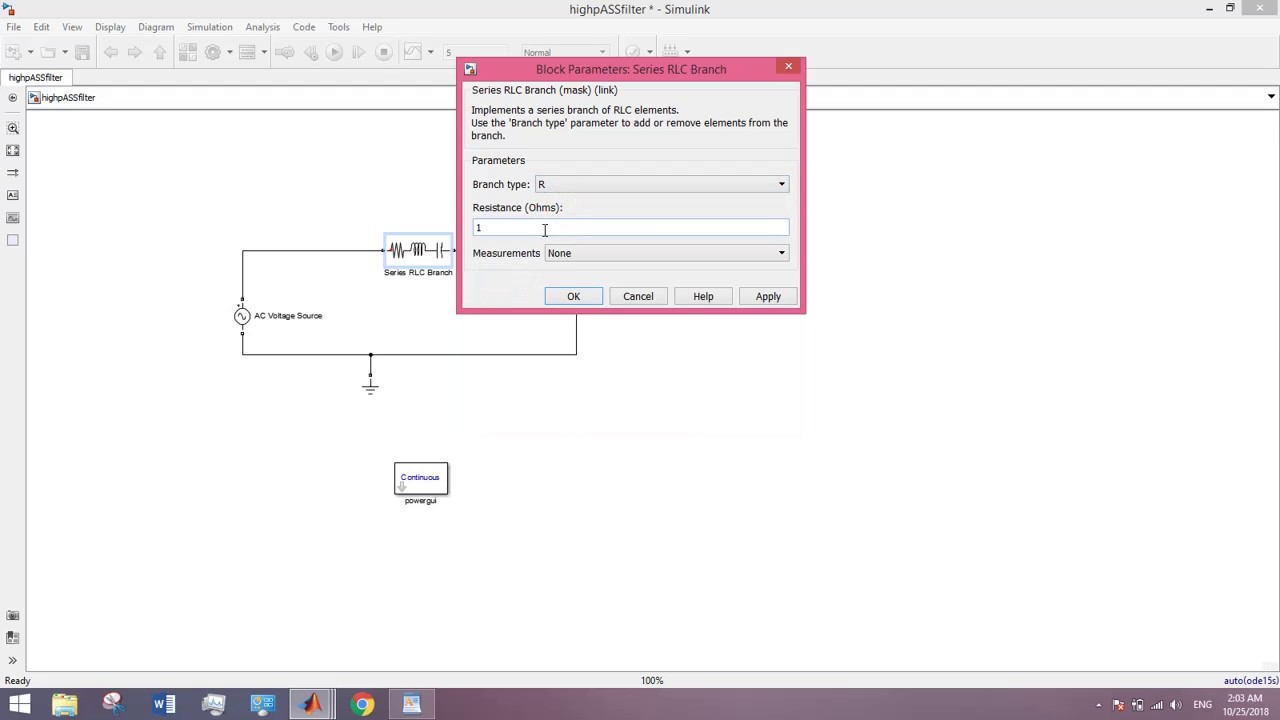Run the simulation with the Run button
The image size is (1280, 720).
click(x=334, y=52)
